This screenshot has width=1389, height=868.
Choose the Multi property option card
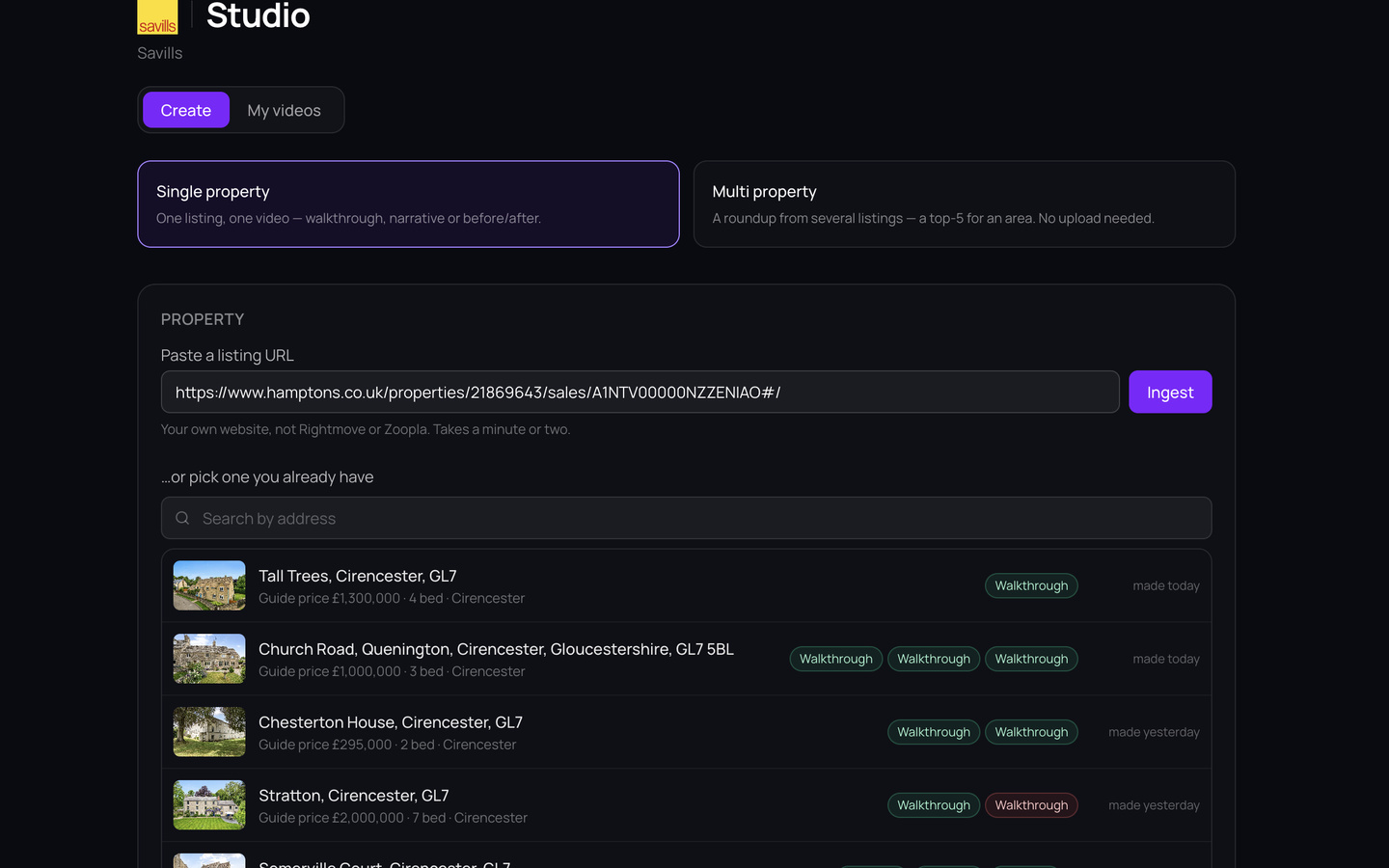965,203
